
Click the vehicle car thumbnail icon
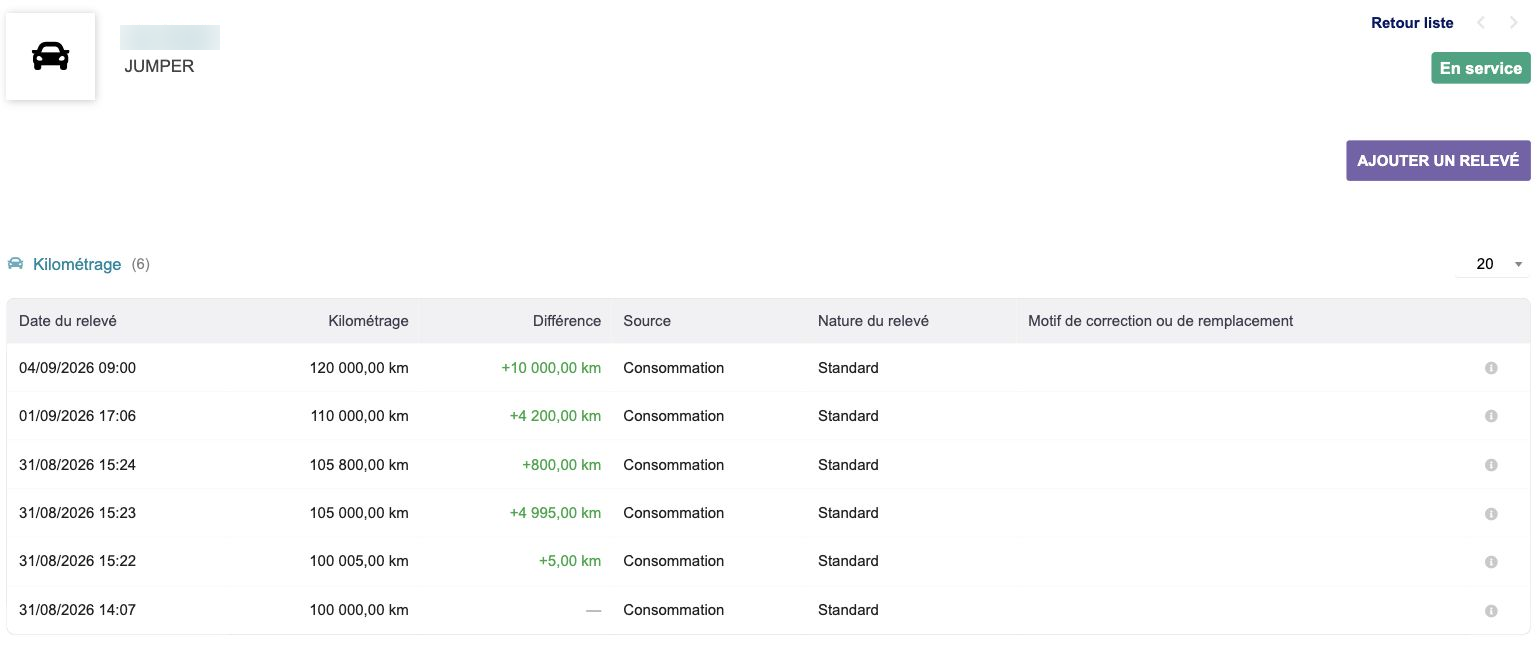pos(50,57)
